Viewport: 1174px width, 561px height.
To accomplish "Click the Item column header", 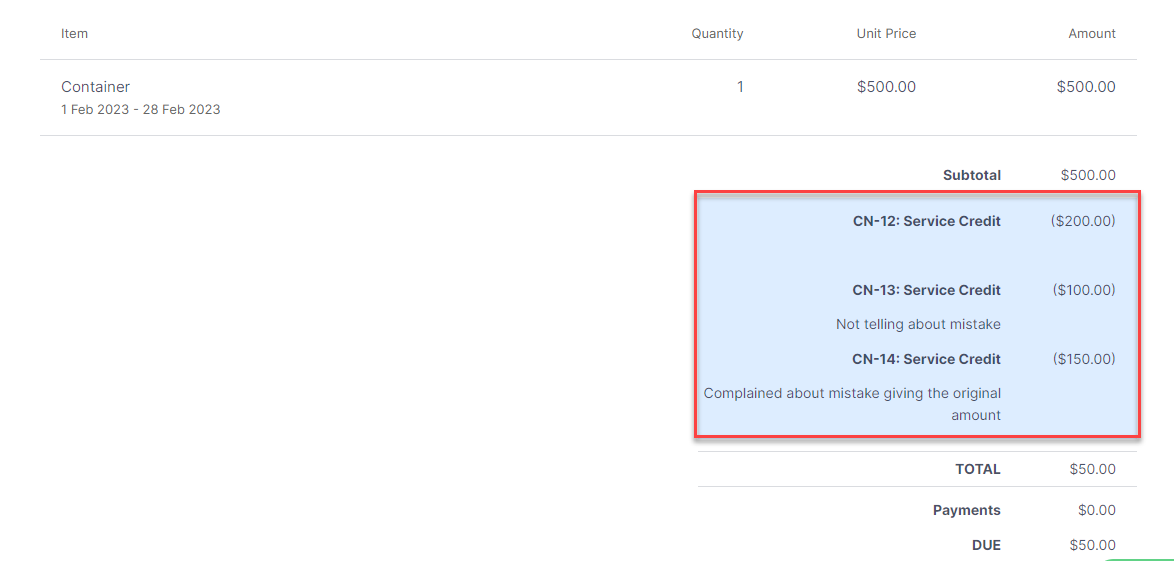I will coord(75,34).
